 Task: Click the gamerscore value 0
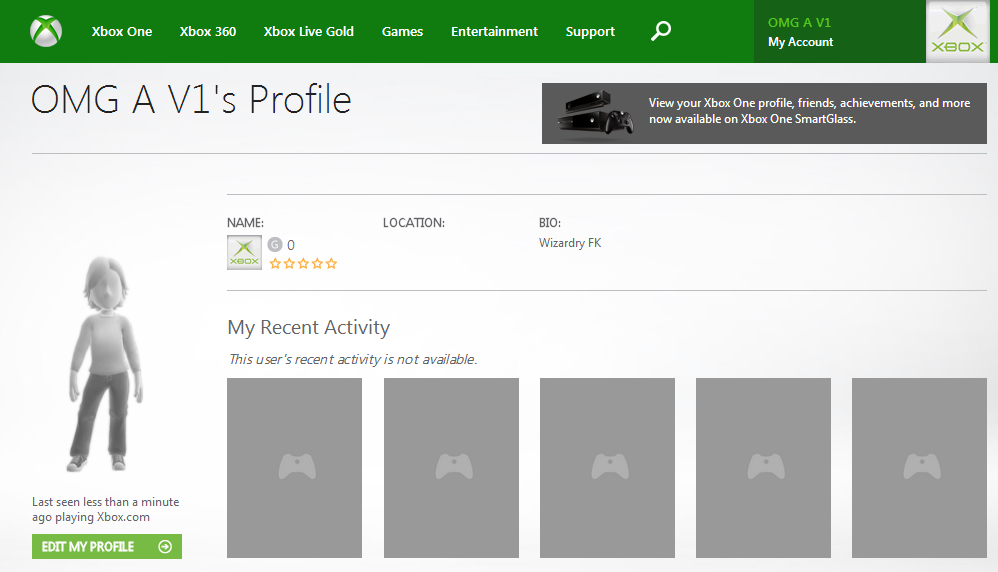click(291, 245)
